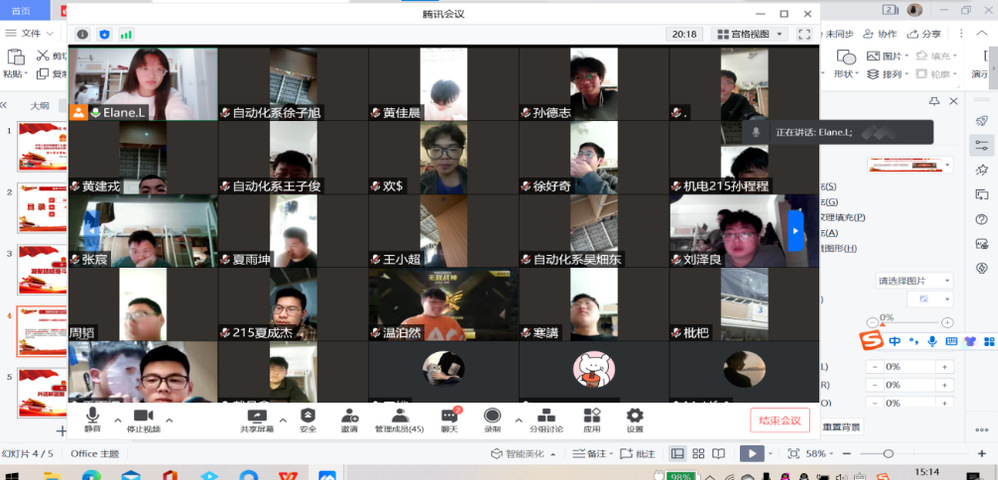998x480 pixels.
Task: Open the Chat panel with notification
Action: click(x=449, y=418)
